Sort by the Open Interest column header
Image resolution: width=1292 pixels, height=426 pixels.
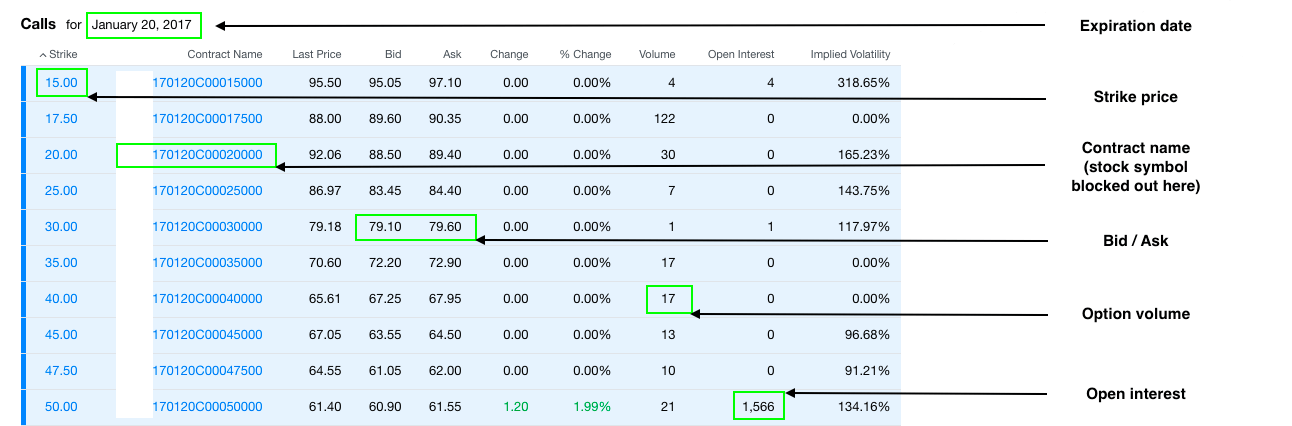(740, 55)
